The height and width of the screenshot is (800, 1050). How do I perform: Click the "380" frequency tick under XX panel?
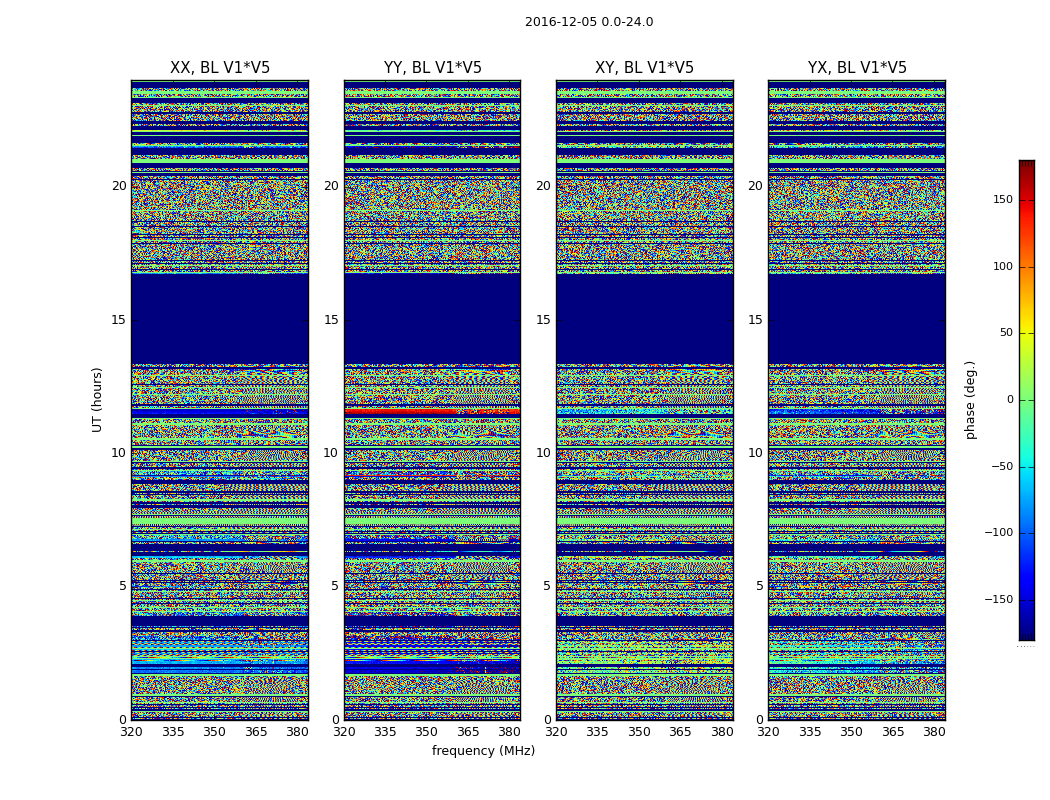coord(297,732)
